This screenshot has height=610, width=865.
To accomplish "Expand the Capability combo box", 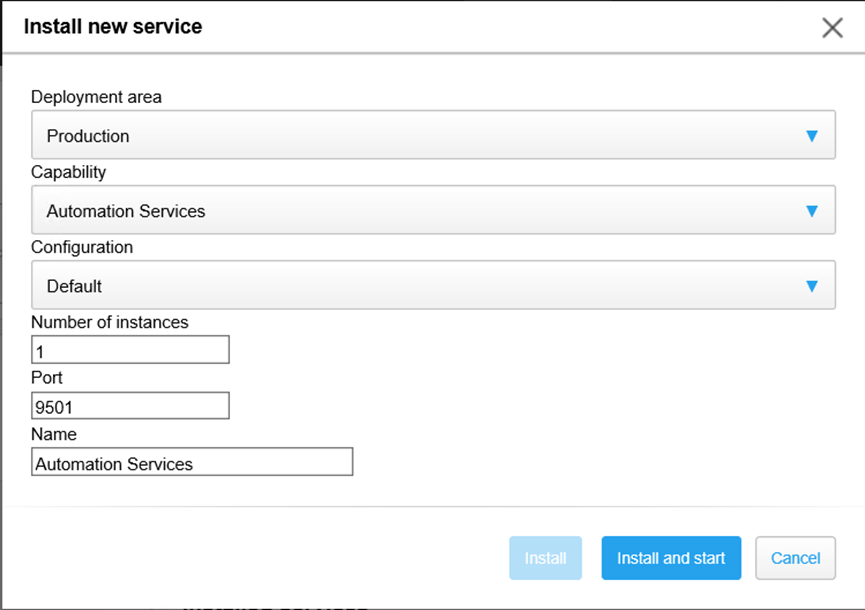I will point(420,211).
